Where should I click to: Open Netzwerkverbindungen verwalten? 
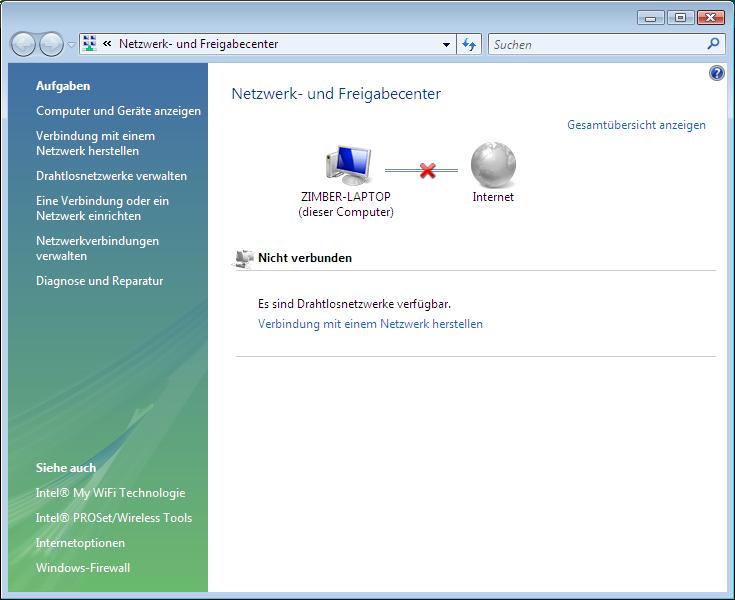[x=98, y=248]
